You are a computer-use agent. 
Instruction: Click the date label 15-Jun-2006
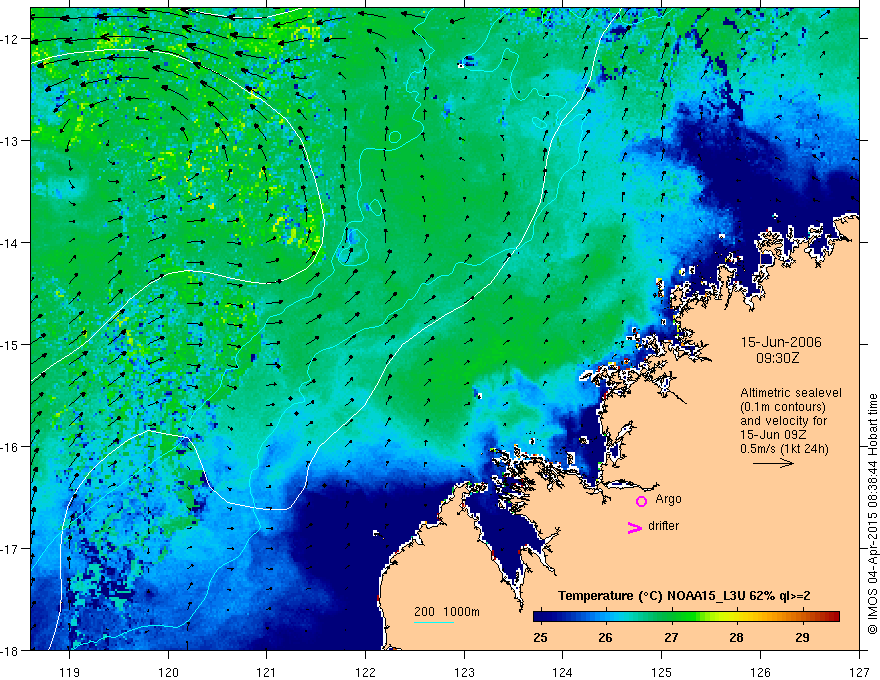coord(781,342)
